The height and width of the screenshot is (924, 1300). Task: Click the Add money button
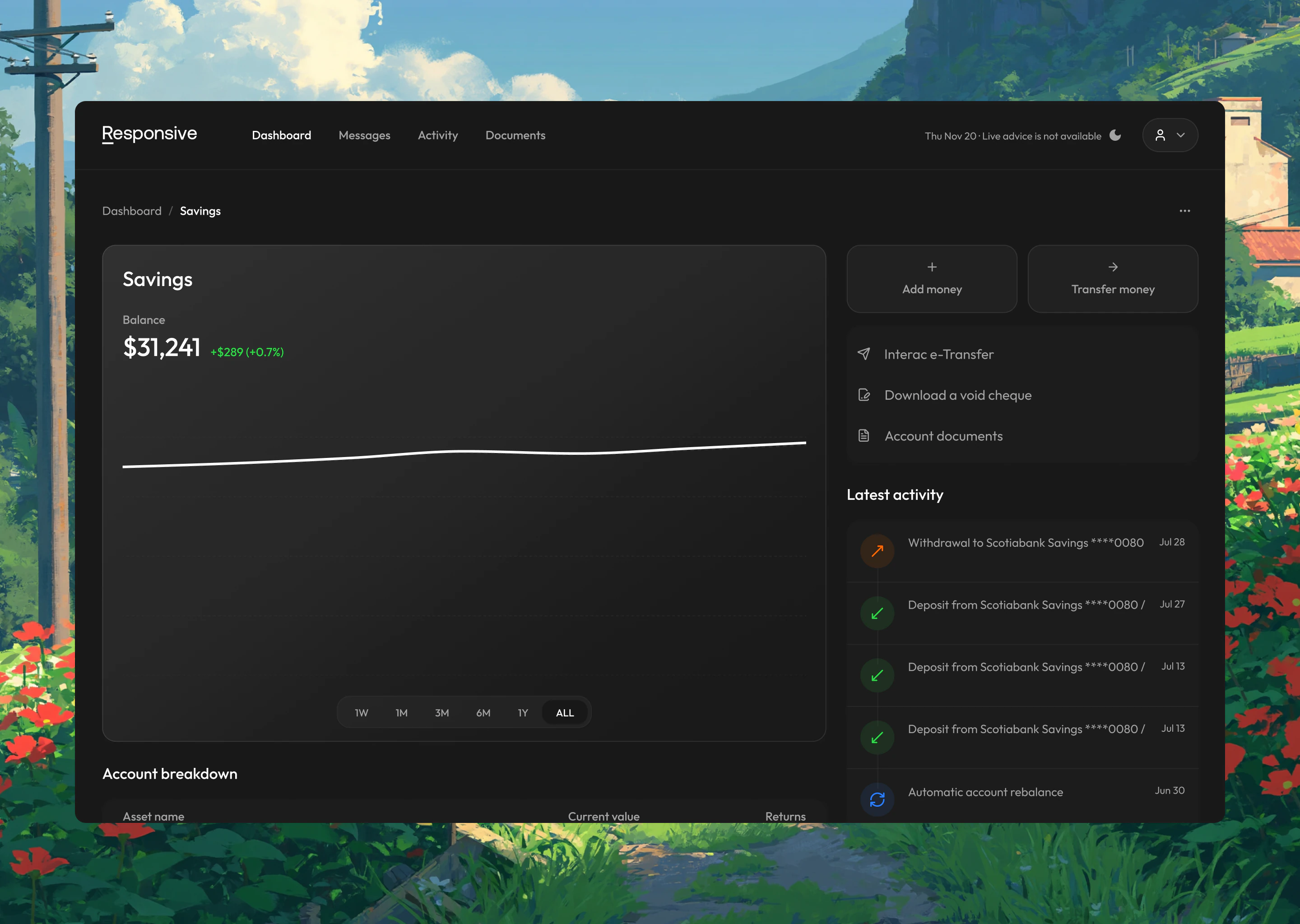(932, 279)
